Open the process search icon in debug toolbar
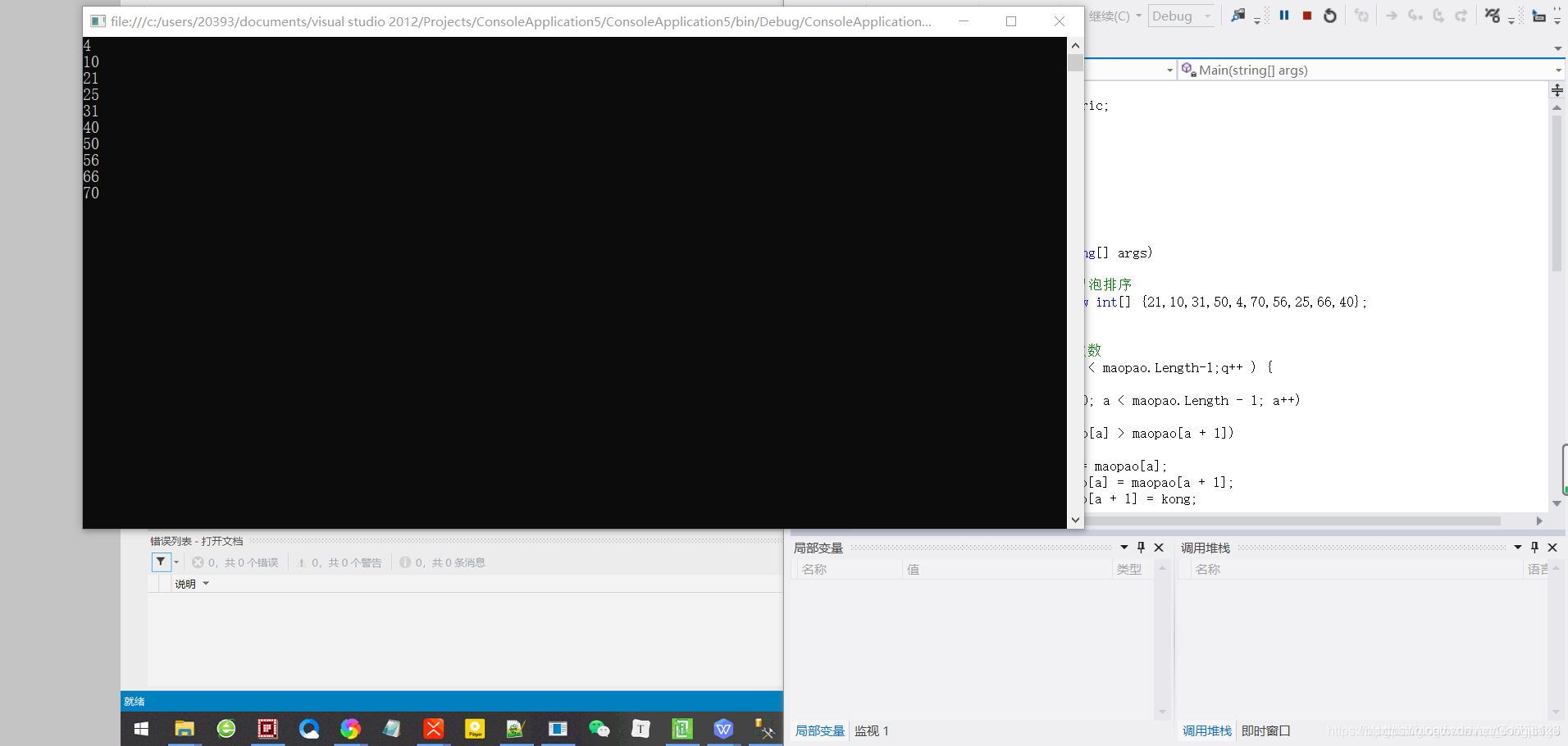The height and width of the screenshot is (746, 1568). [x=1238, y=16]
